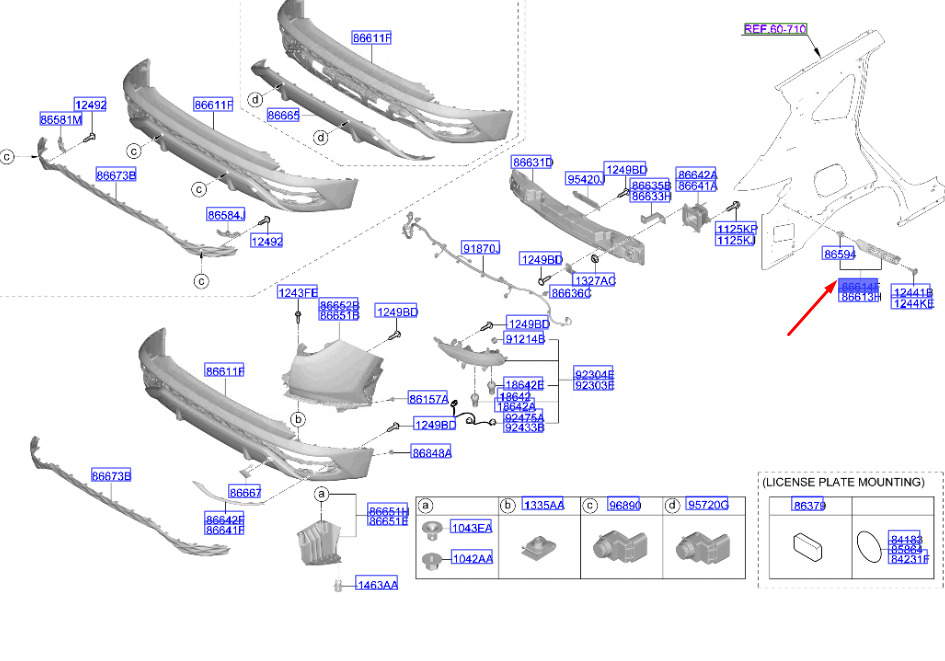Open the REF.60-710 reference link
Viewport: 945px width, 661px height.
pos(775,29)
